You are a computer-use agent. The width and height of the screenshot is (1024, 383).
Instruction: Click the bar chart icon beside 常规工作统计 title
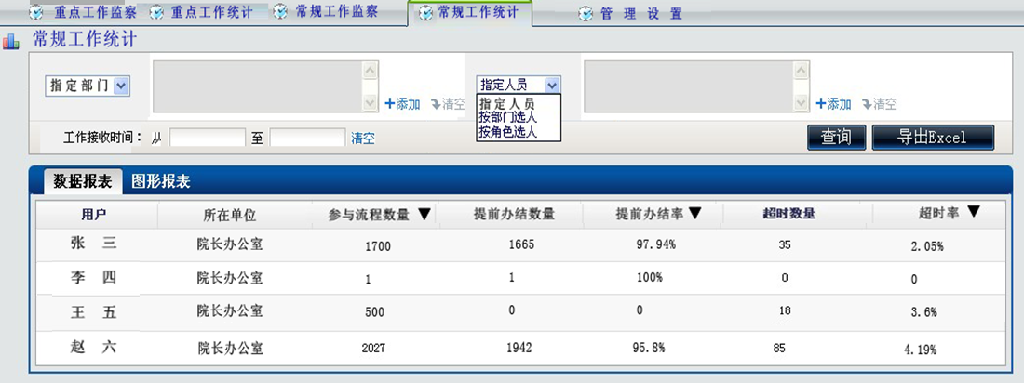(x=11, y=42)
